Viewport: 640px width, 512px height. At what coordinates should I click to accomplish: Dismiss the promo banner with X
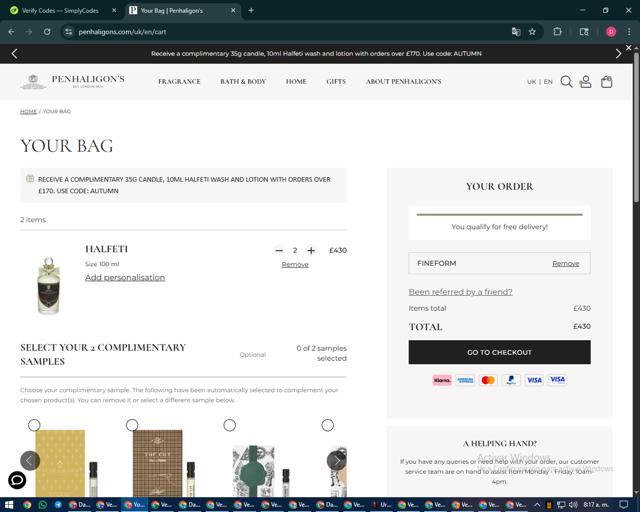click(629, 48)
